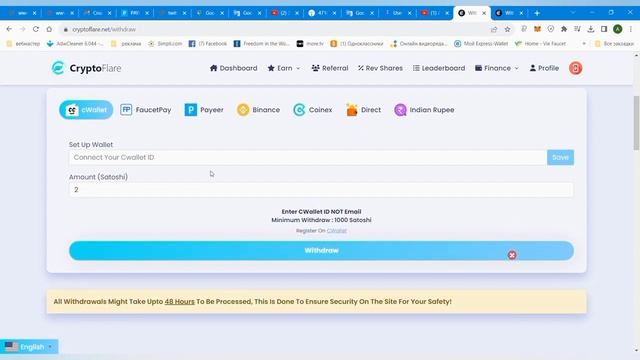Go forward in browser history
This screenshot has width=640, height=360.
pos(22,29)
